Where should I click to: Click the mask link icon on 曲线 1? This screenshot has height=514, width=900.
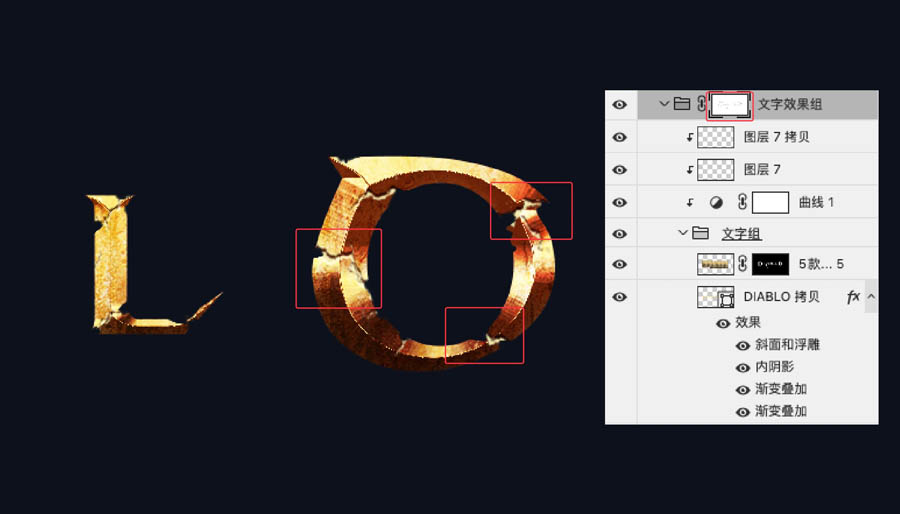click(741, 202)
